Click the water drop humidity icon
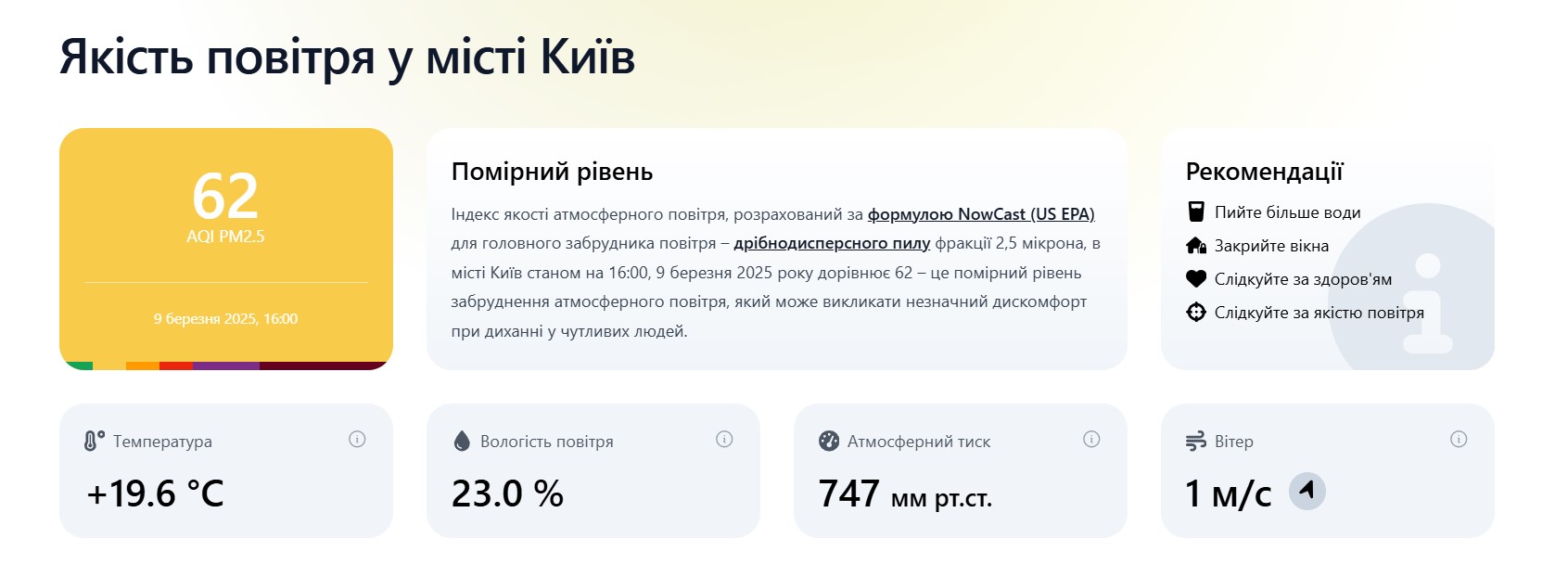1568x564 pixels. pyautogui.click(x=462, y=442)
